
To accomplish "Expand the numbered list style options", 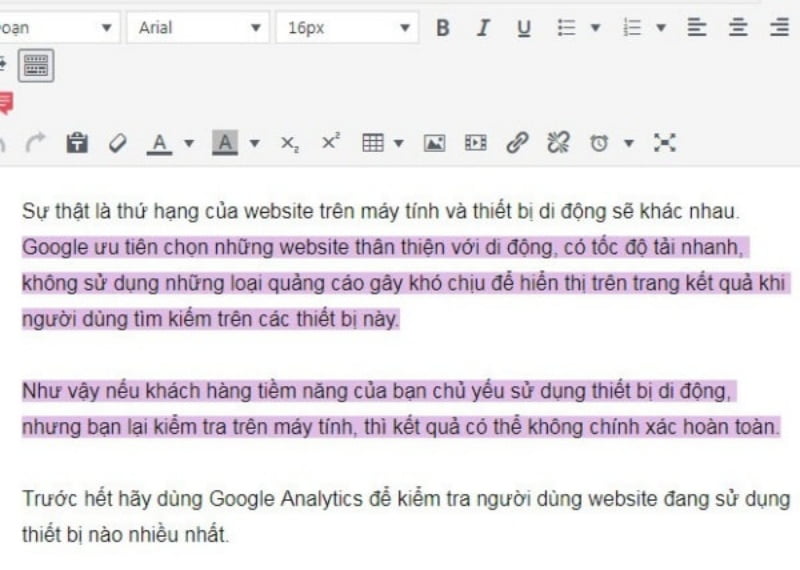I will 661,28.
